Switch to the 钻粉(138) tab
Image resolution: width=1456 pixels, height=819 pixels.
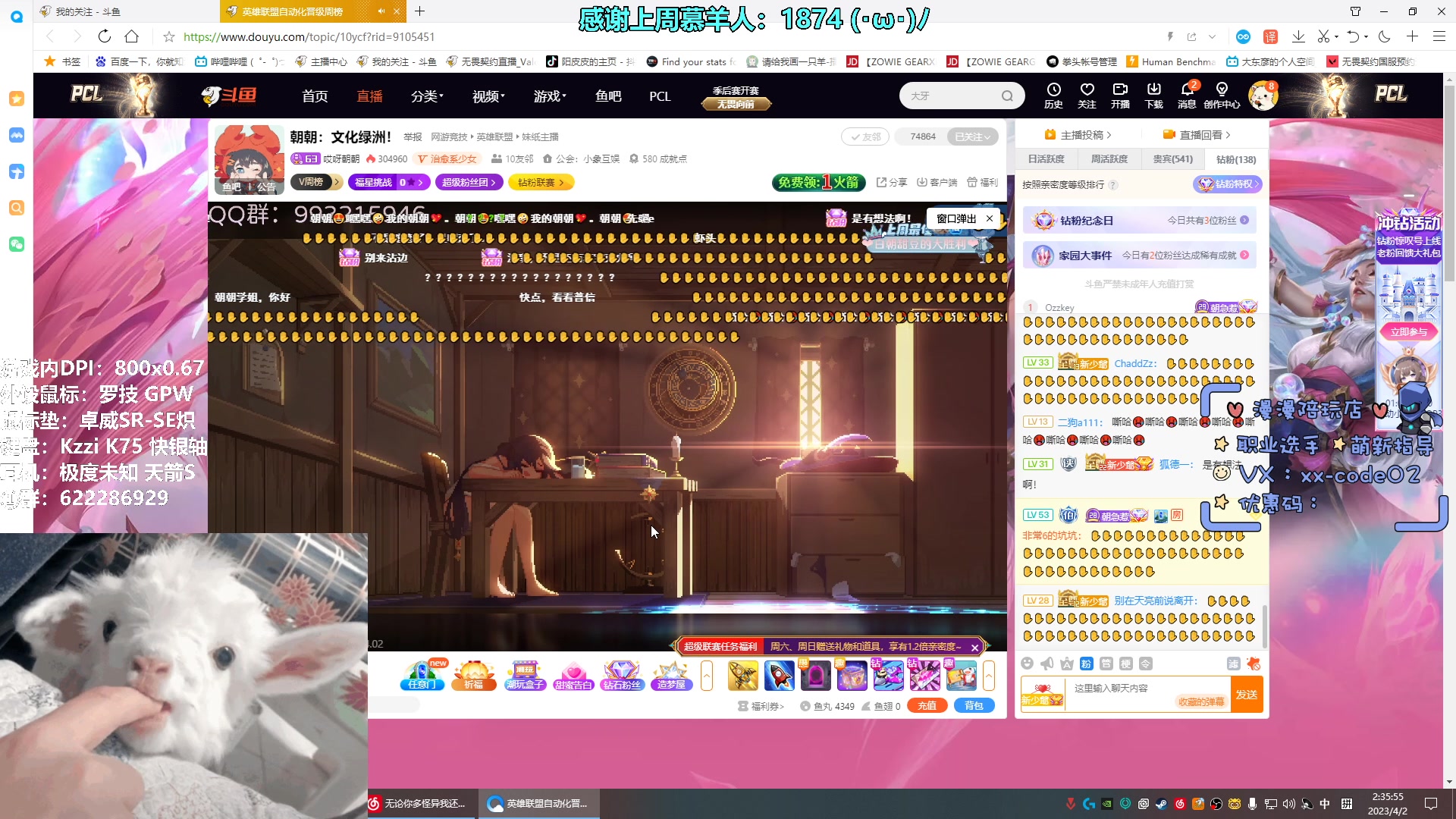tap(1236, 159)
